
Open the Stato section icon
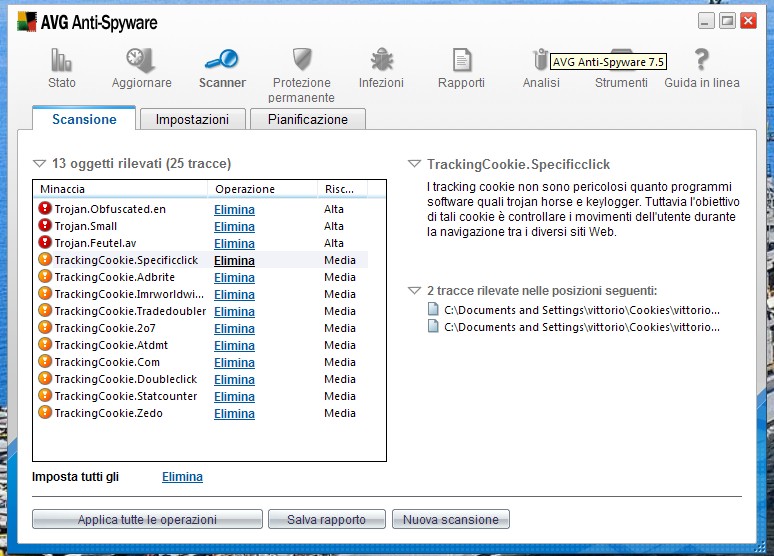[x=62, y=60]
